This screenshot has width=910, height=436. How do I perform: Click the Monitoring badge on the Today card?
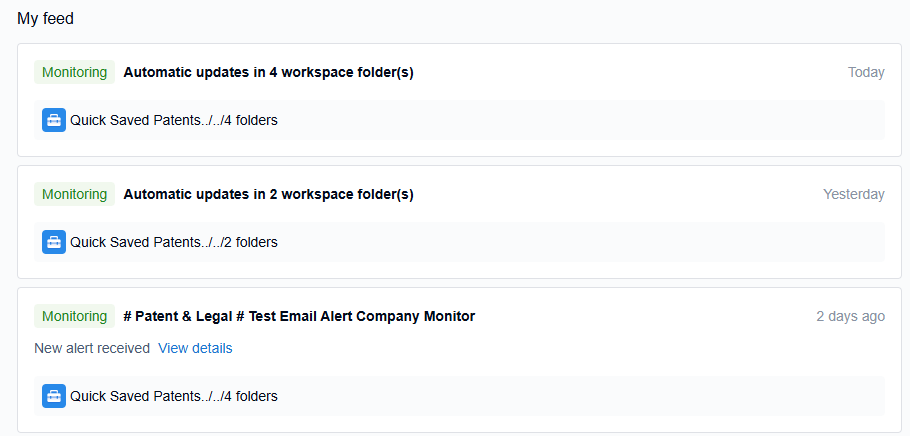coord(74,72)
